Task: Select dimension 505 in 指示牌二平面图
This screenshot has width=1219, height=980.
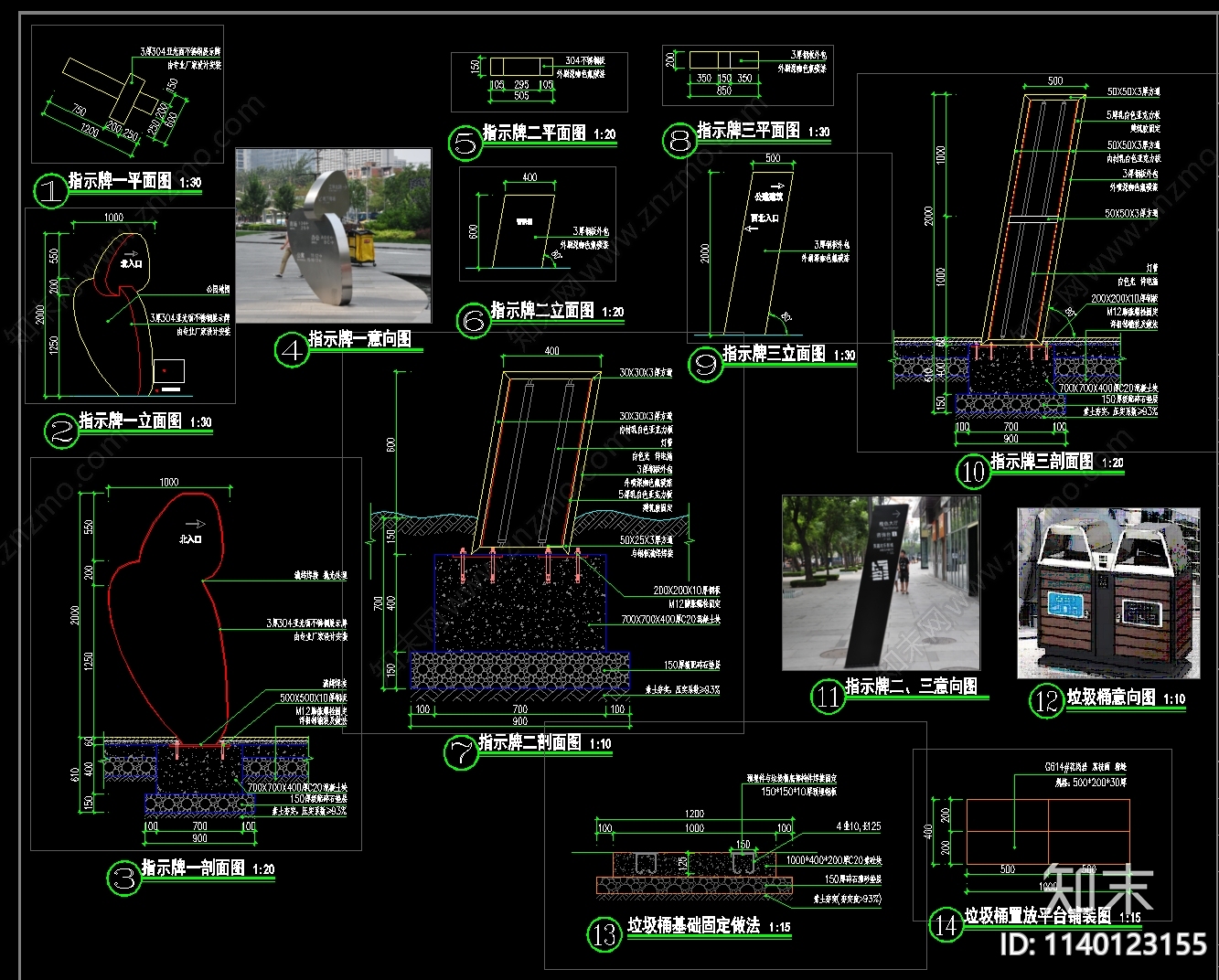Action: pyautogui.click(x=521, y=95)
